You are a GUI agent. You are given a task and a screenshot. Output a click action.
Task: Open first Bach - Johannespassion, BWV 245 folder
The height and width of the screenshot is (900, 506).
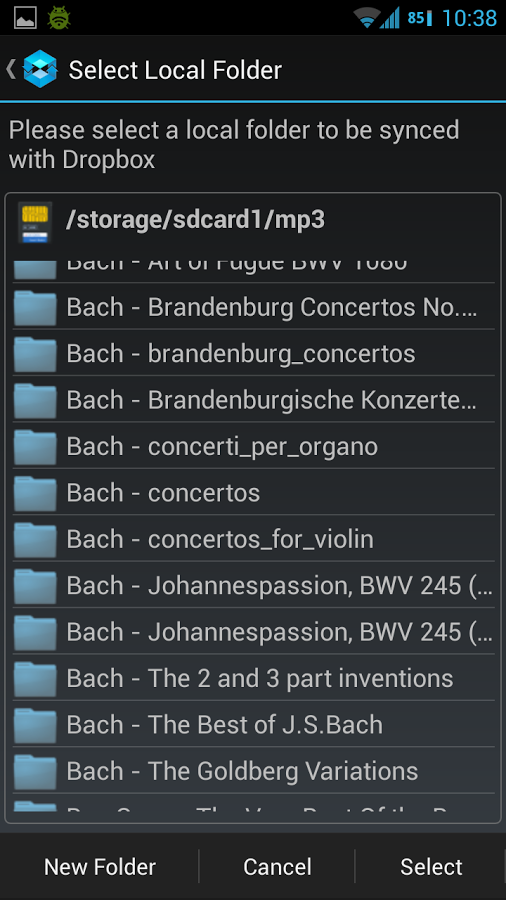[254, 585]
